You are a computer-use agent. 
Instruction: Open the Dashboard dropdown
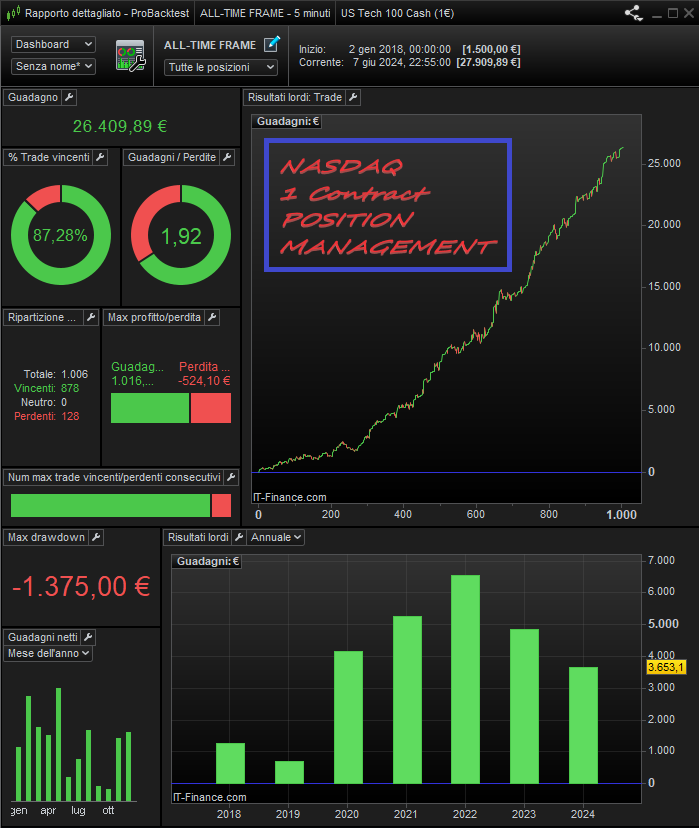pos(53,44)
